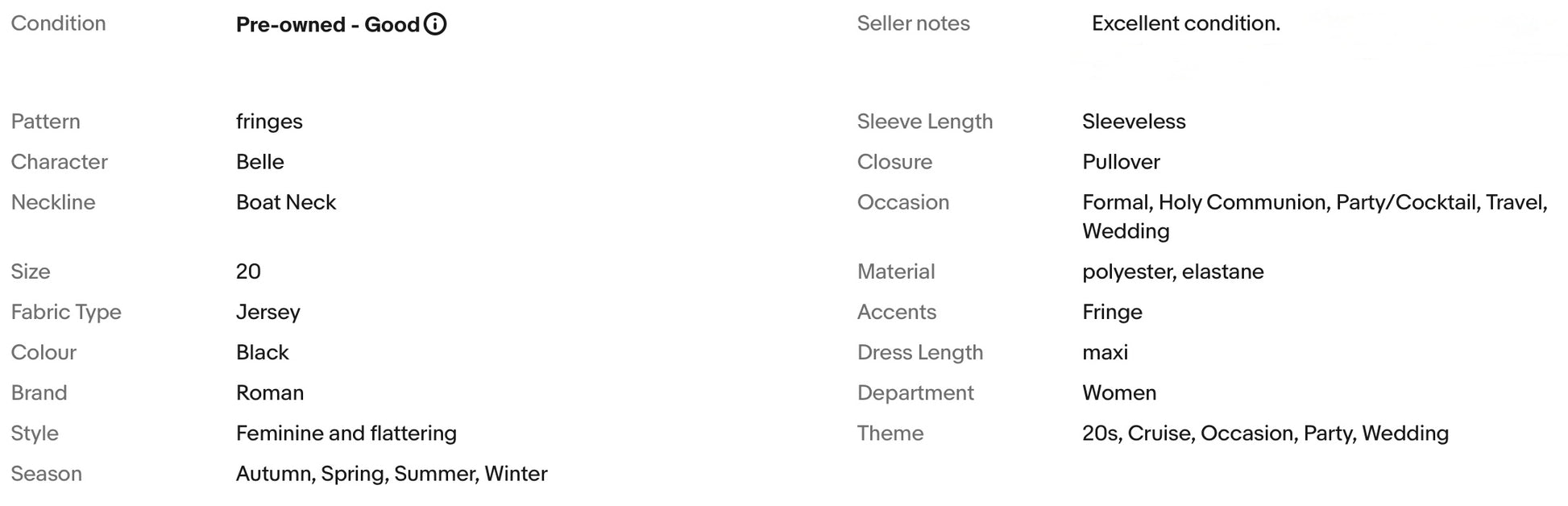Click the condition info icon
Viewport: 1568px width, 506px height.
pyautogui.click(x=435, y=24)
